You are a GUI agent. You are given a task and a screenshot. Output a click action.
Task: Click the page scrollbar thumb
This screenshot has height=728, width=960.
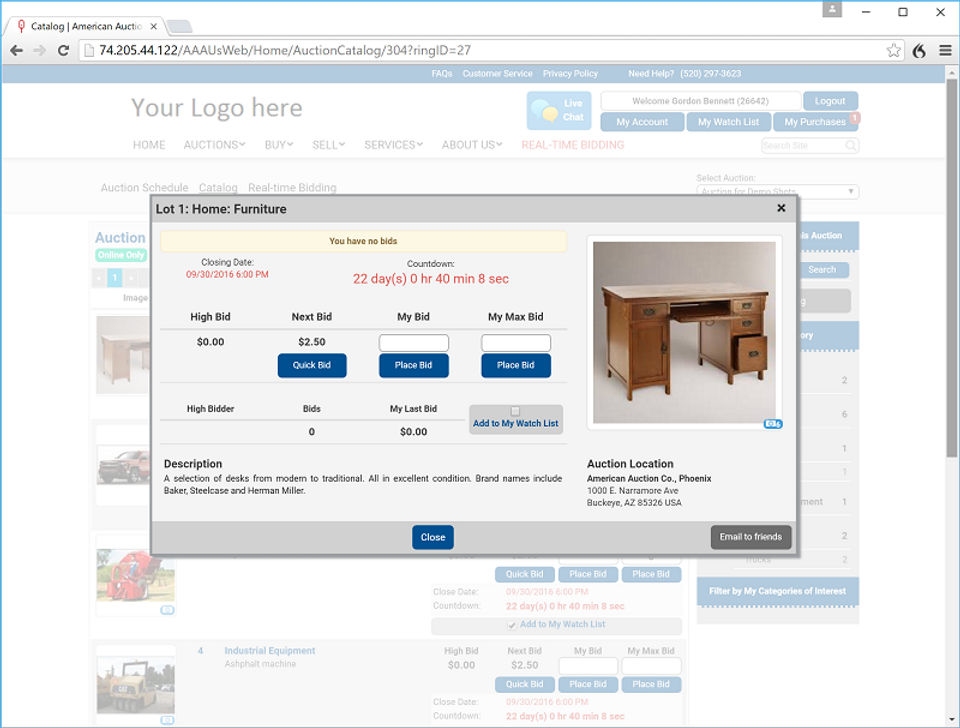(x=951, y=267)
